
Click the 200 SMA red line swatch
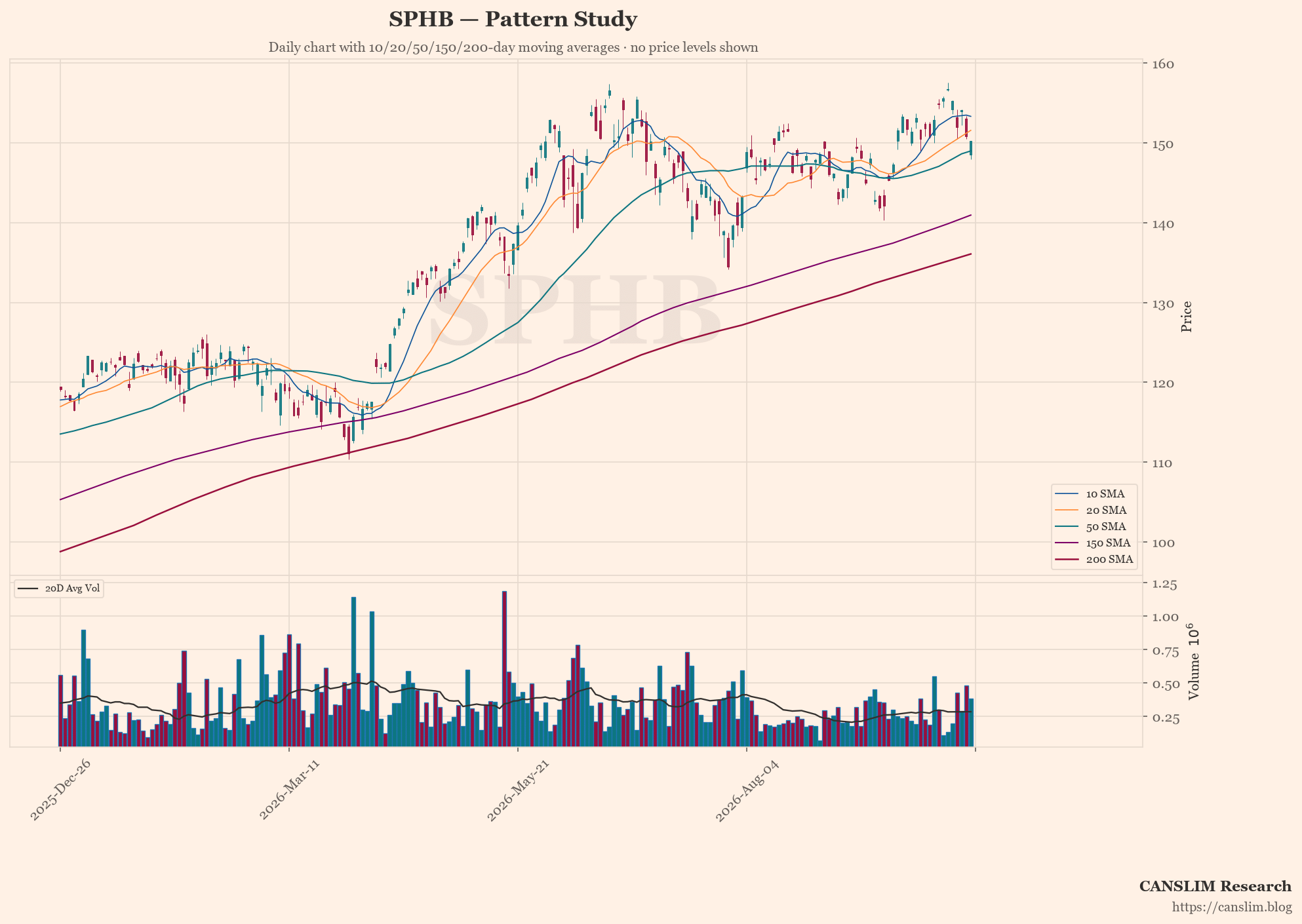tap(1067, 560)
